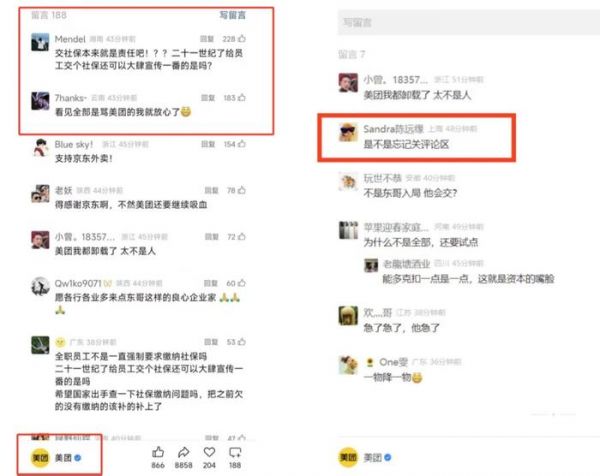Open Sandra陈远缨 avatar on right panel
600x476 pixels.
(x=348, y=132)
